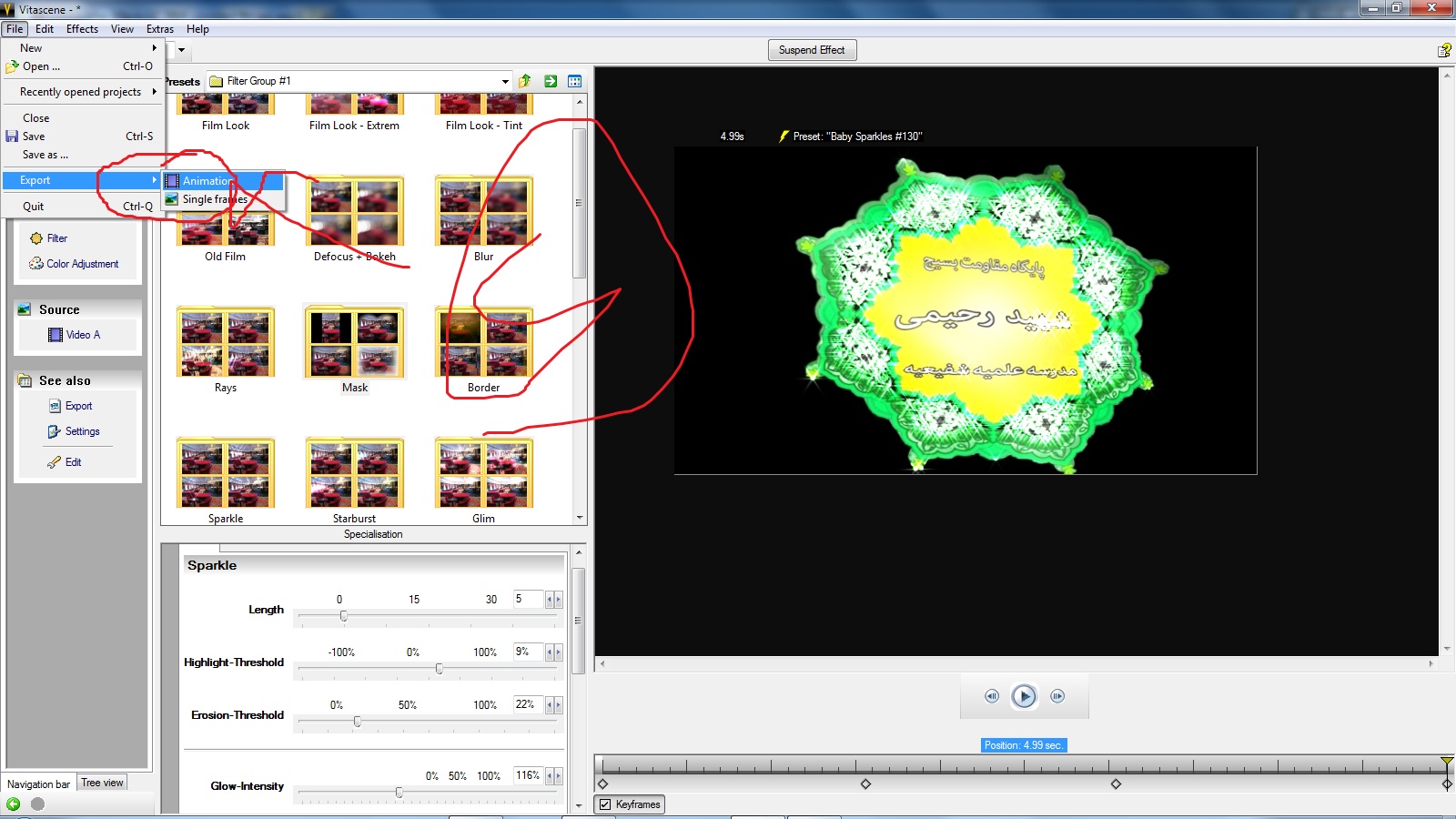This screenshot has height=819, width=1456.
Task: Click the help icon at top right
Action: point(1444,50)
